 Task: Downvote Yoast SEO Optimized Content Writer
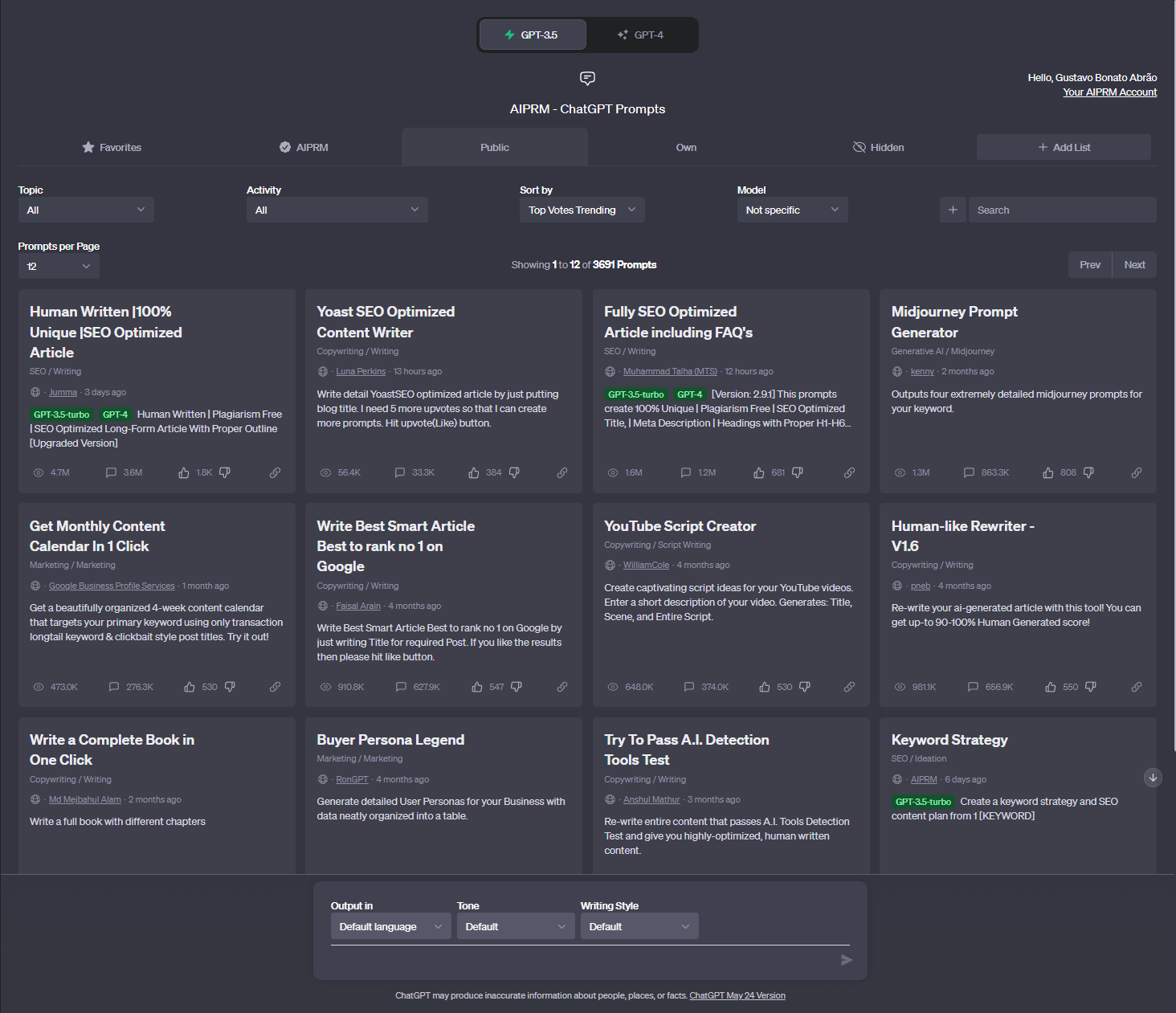[514, 472]
